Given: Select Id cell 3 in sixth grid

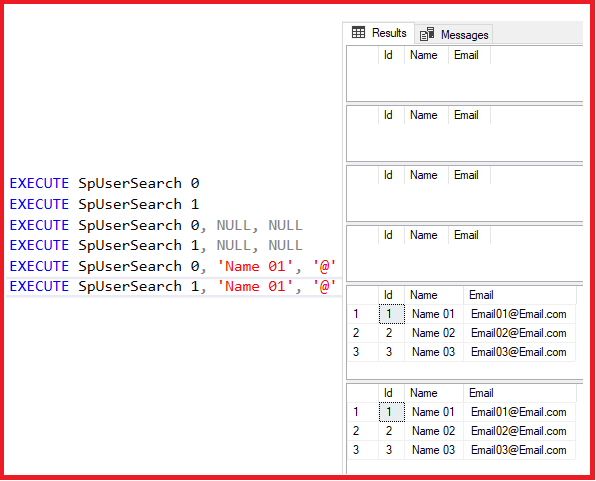Looking at the screenshot, I should (392, 450).
